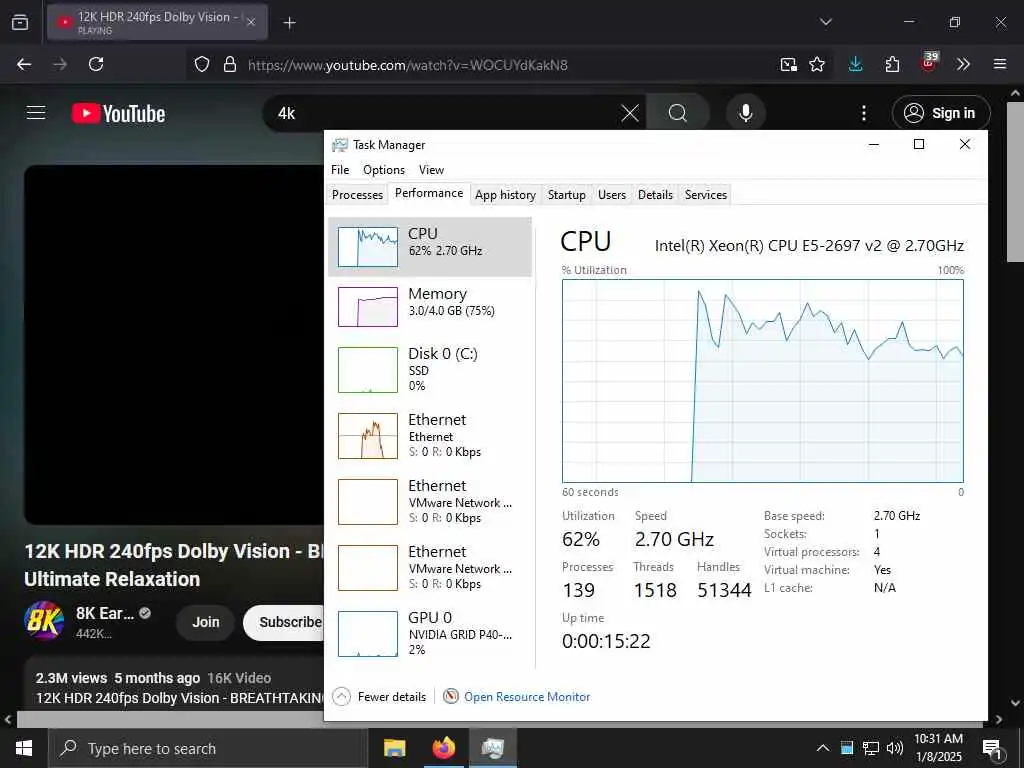The height and width of the screenshot is (768, 1024).
Task: Click the Firefox View icon
Action: point(20,22)
